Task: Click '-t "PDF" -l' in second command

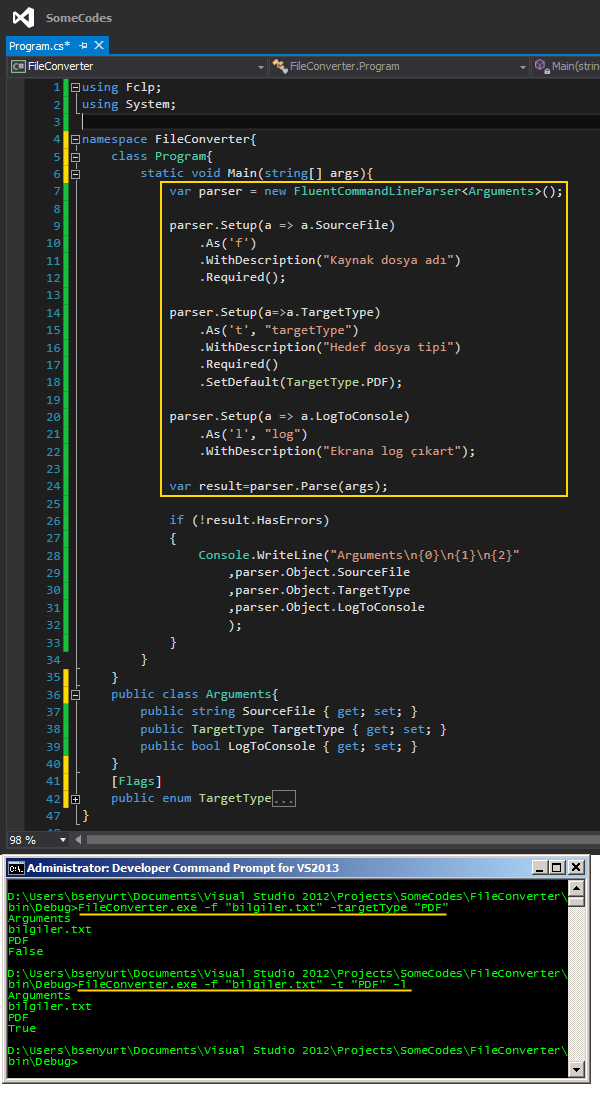Action: [x=369, y=985]
